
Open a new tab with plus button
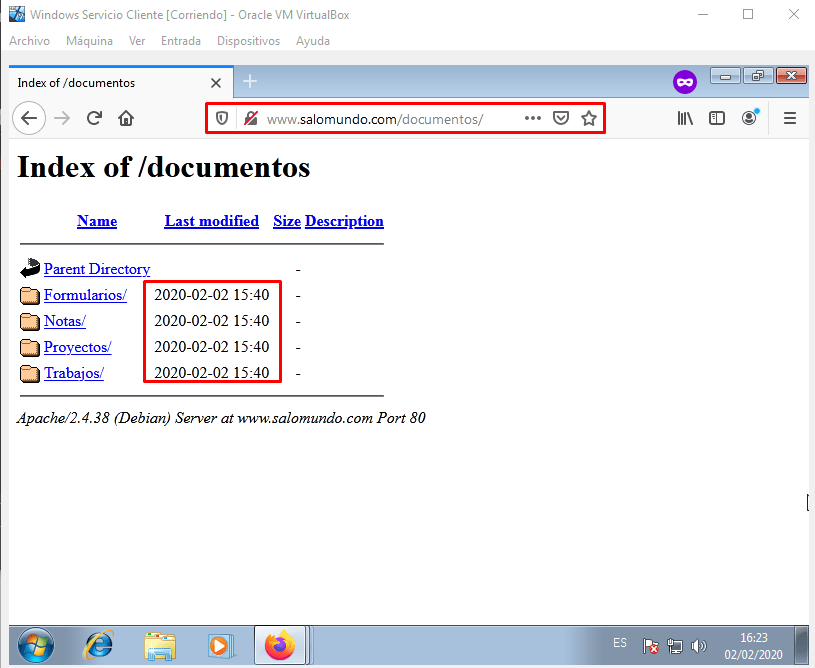coord(250,82)
